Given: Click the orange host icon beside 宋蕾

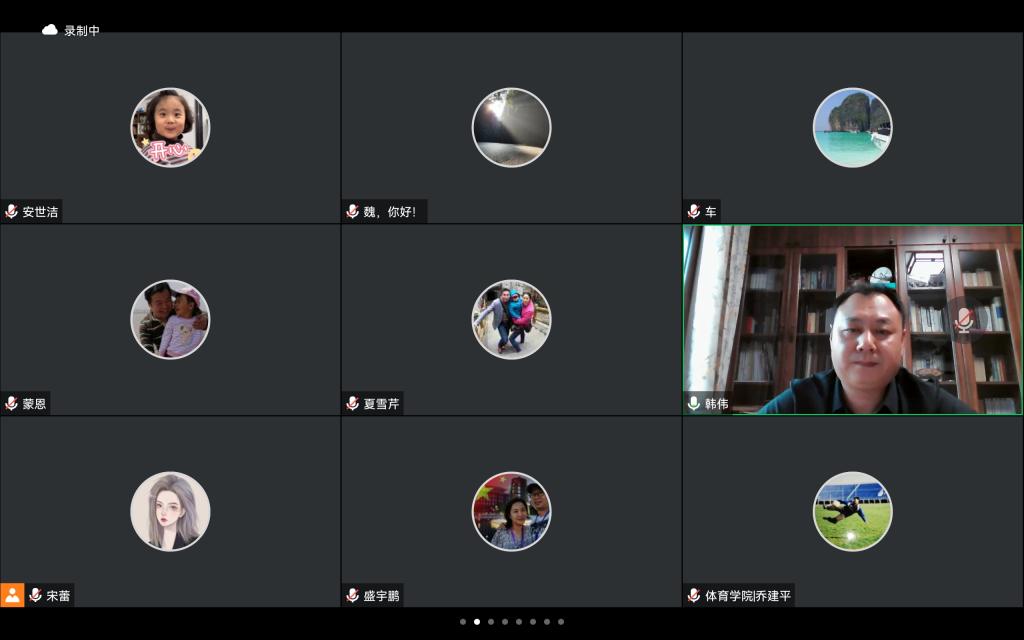Looking at the screenshot, I should [x=12, y=595].
